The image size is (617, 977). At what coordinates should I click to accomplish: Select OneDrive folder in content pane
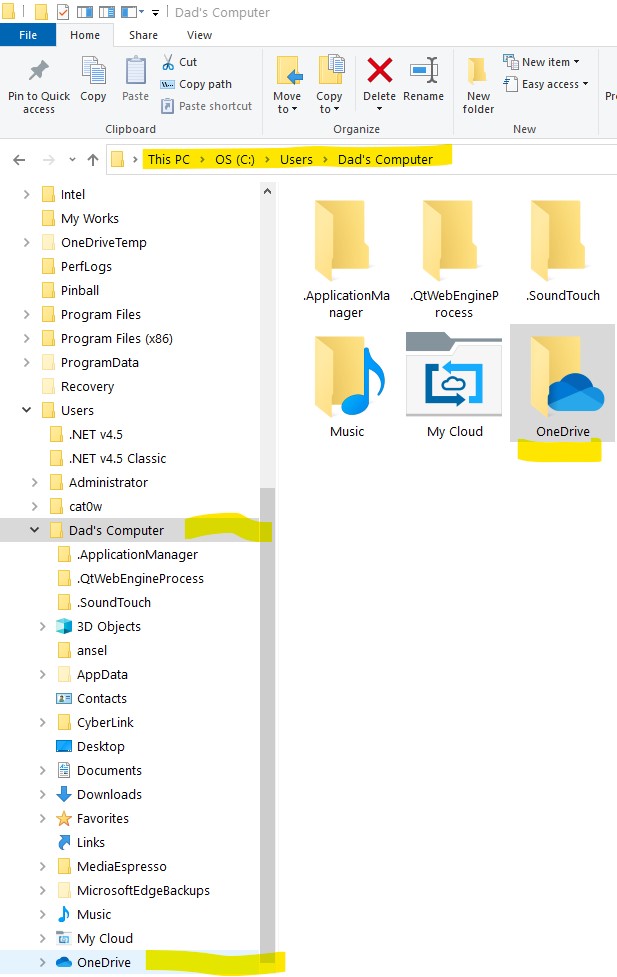[x=563, y=384]
